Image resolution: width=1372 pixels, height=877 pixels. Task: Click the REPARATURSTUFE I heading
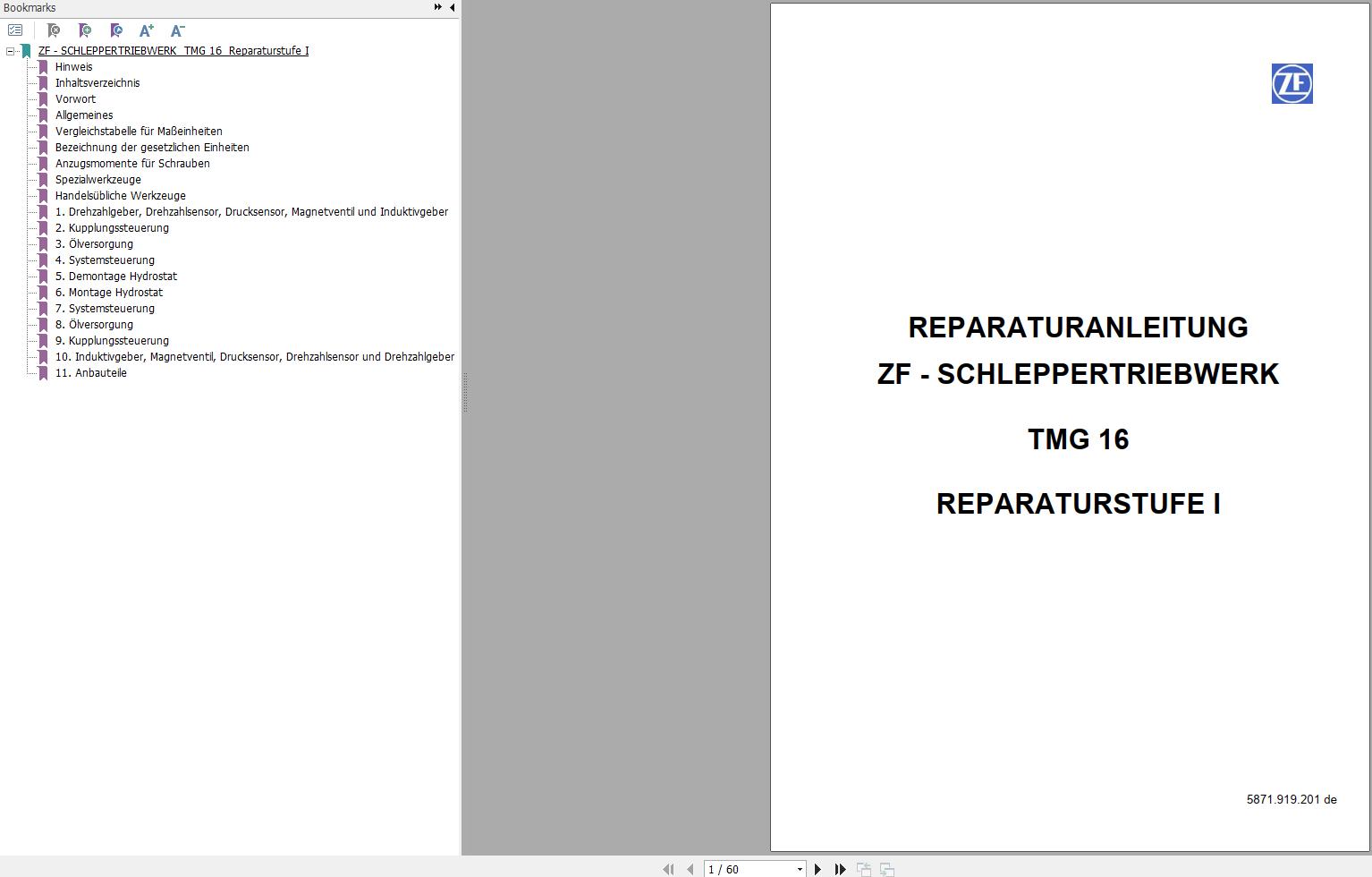[1078, 504]
